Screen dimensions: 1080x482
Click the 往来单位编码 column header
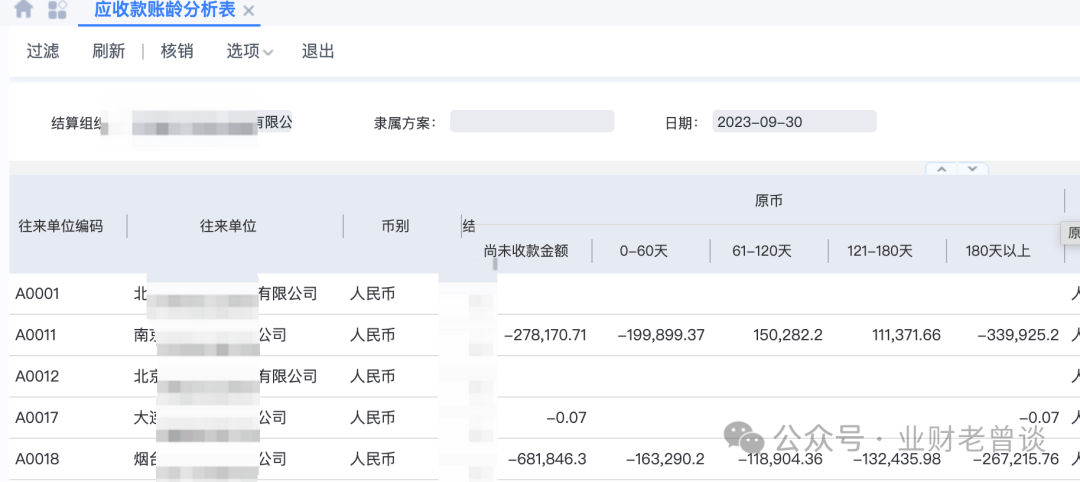(x=61, y=226)
